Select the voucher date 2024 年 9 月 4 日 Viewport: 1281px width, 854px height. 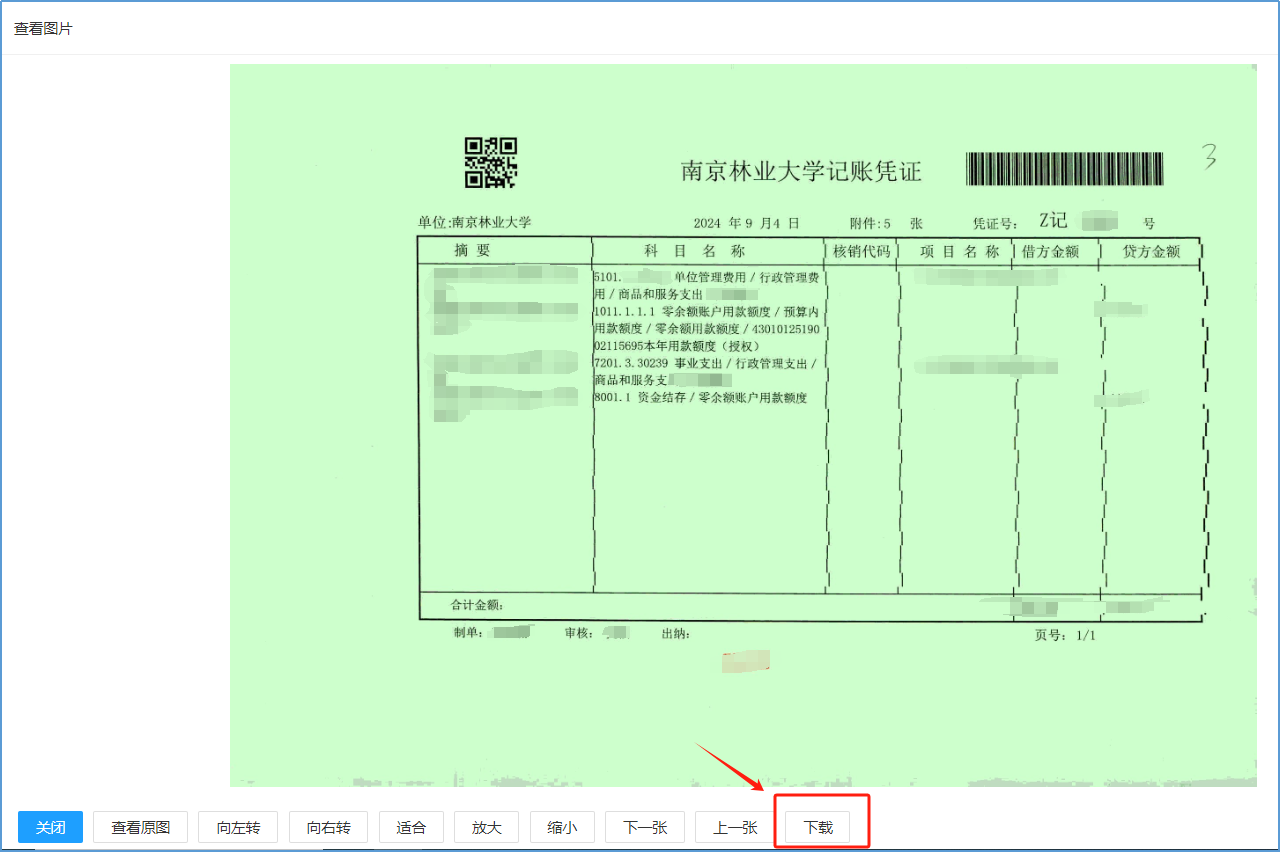[747, 223]
